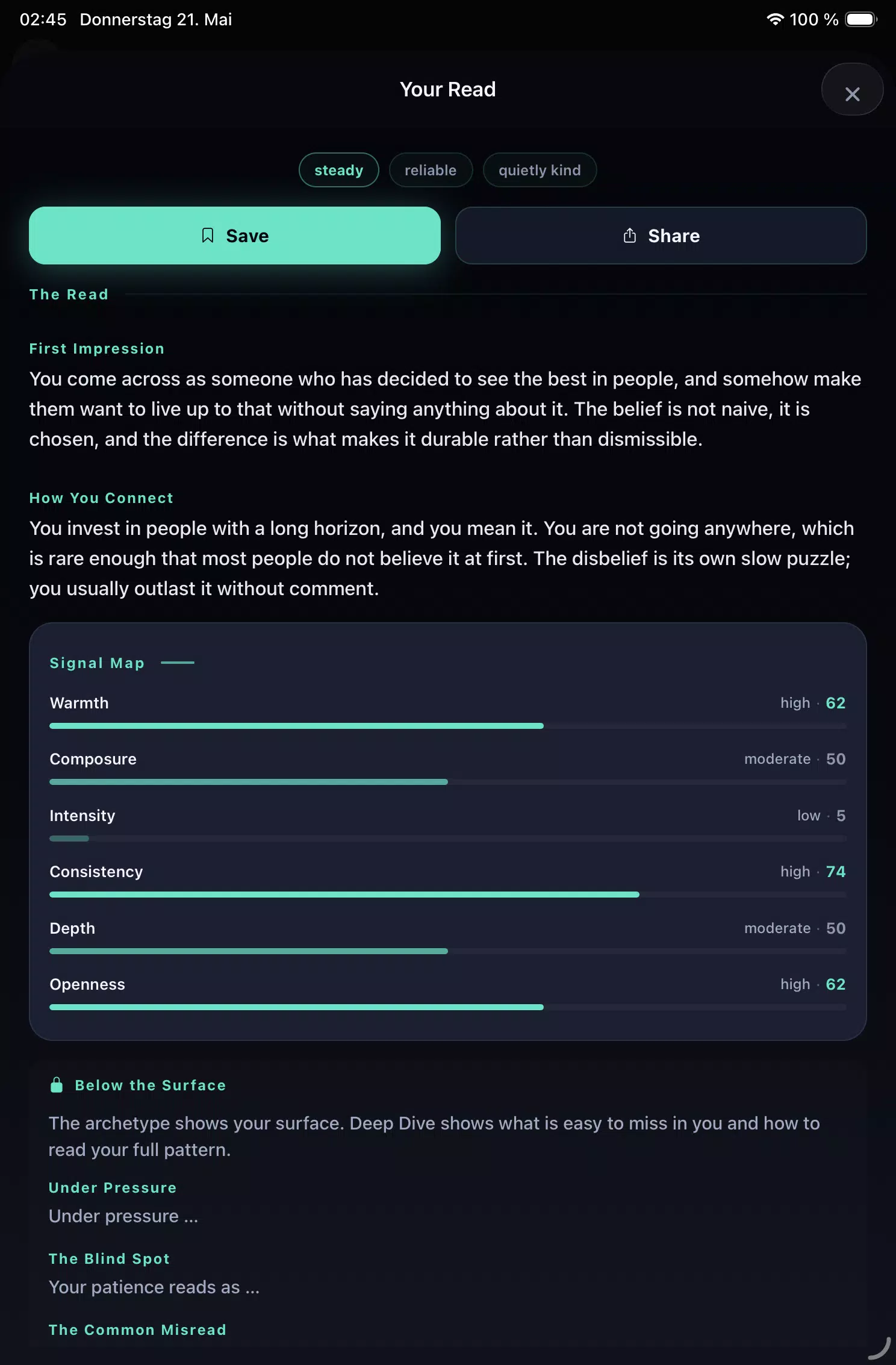Expand The Common Misread section
This screenshot has height=1365, width=896.
coord(137,1329)
